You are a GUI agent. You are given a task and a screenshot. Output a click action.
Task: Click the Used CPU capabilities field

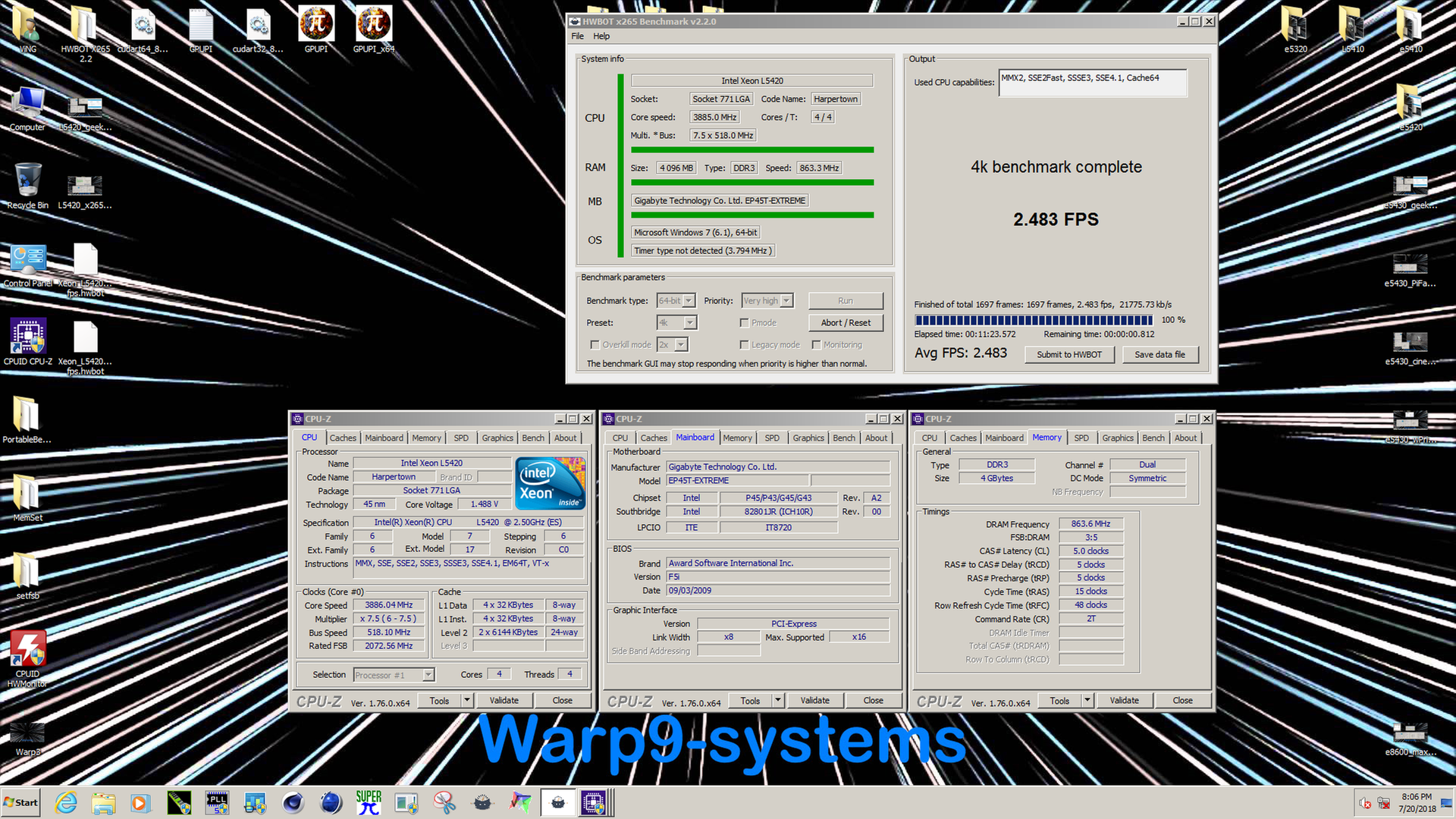1093,83
